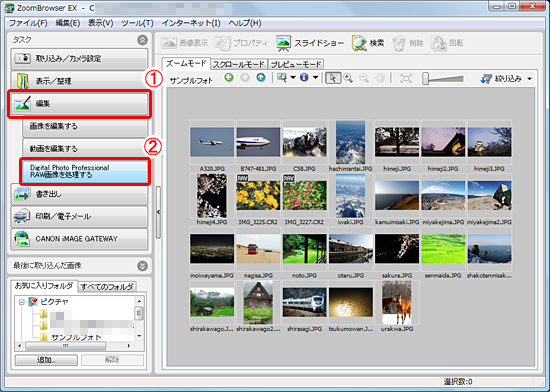Switch to the プレビューモード tab
The image size is (550, 392).
pos(296,65)
